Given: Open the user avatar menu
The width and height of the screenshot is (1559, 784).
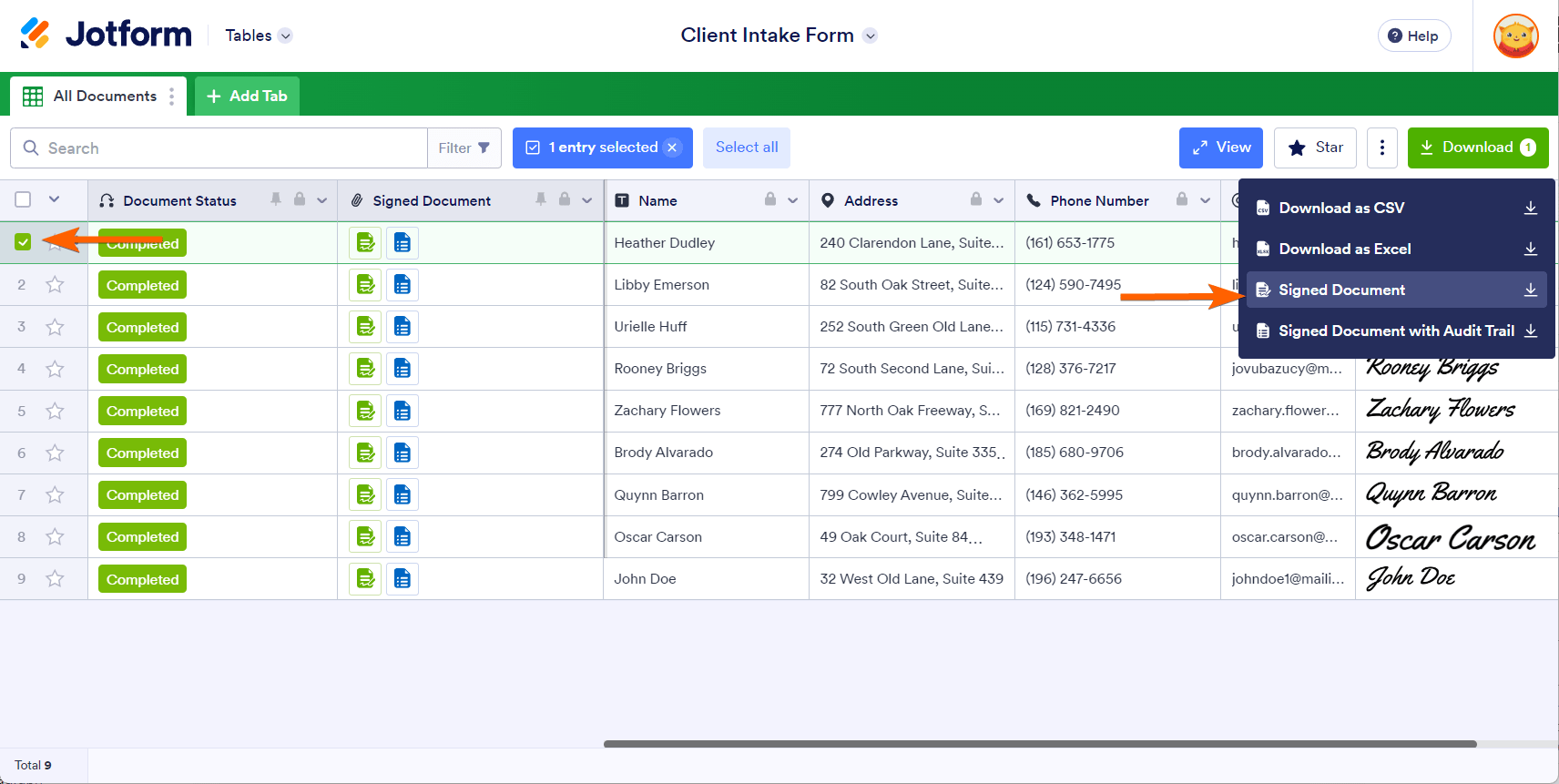Looking at the screenshot, I should (1515, 36).
